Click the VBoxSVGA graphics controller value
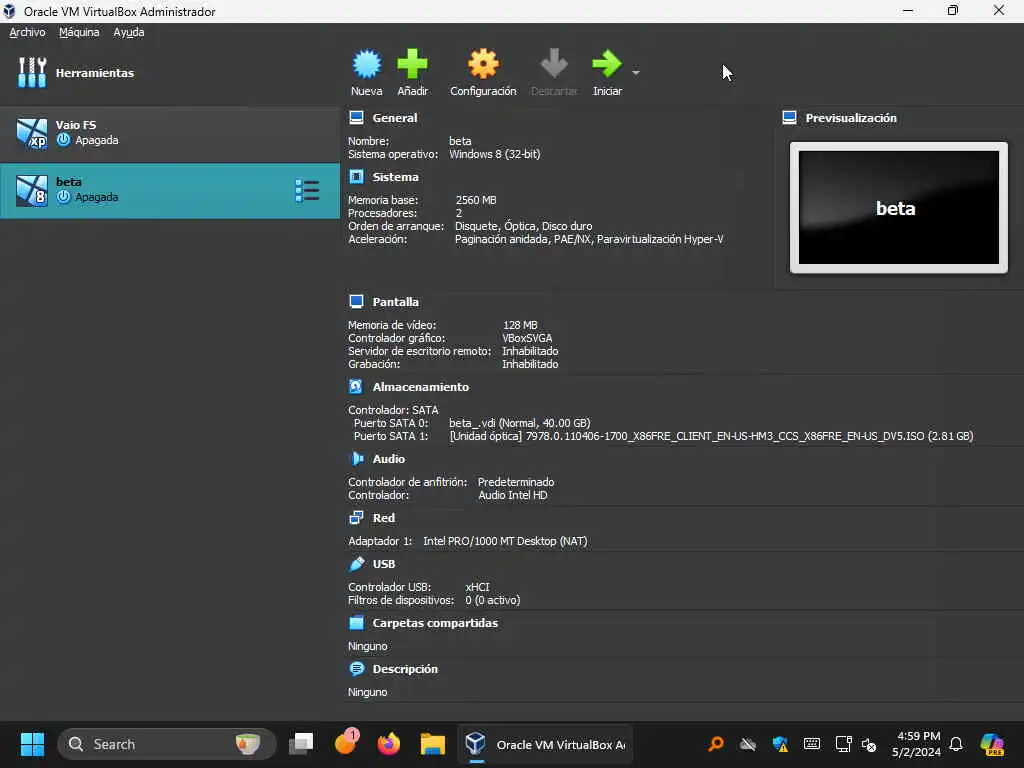Viewport: 1024px width, 768px height. coord(527,338)
